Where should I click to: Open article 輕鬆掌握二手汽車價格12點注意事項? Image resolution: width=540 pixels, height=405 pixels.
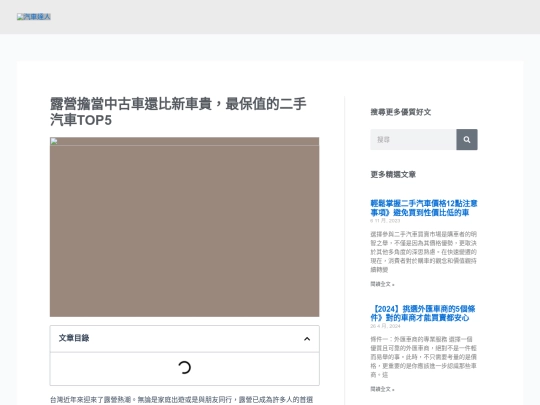(424, 208)
